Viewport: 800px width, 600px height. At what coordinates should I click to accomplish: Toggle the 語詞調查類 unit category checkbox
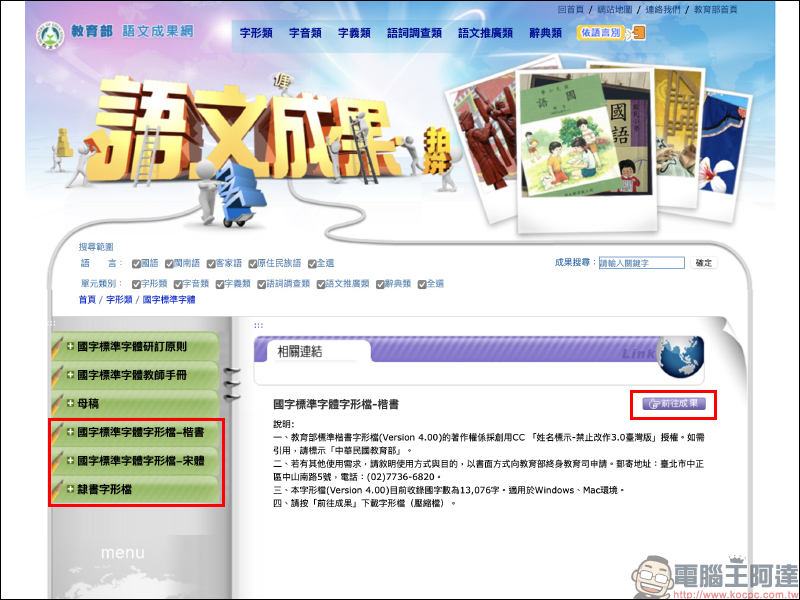point(261,284)
